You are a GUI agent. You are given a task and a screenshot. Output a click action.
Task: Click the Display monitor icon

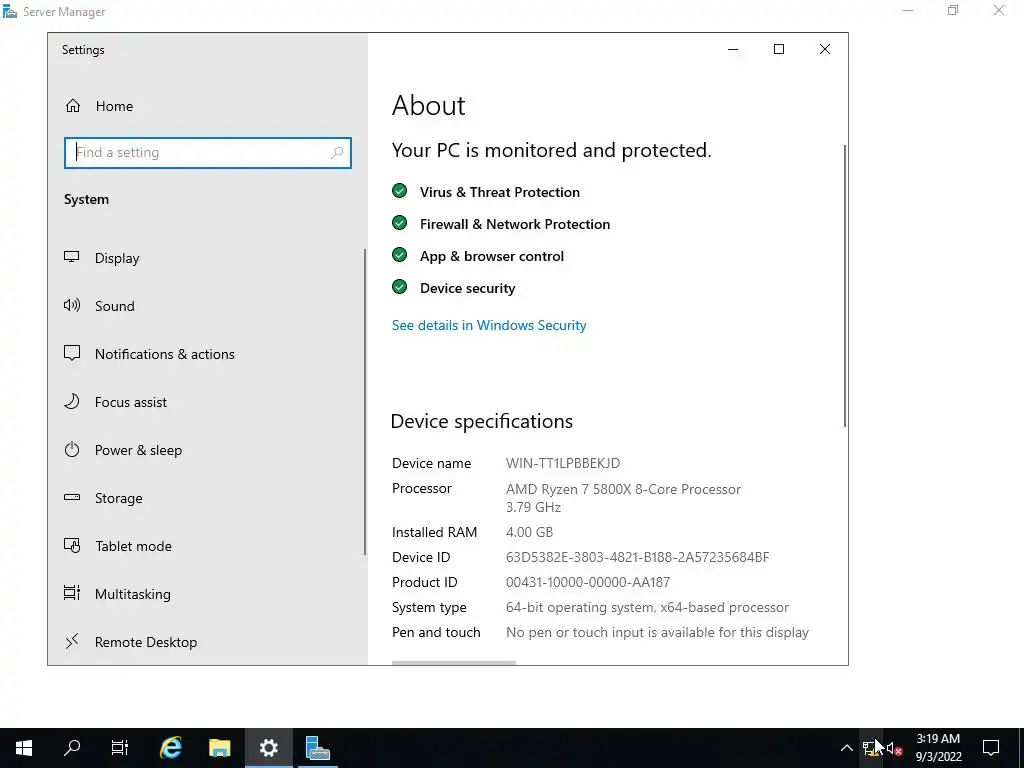tap(72, 257)
